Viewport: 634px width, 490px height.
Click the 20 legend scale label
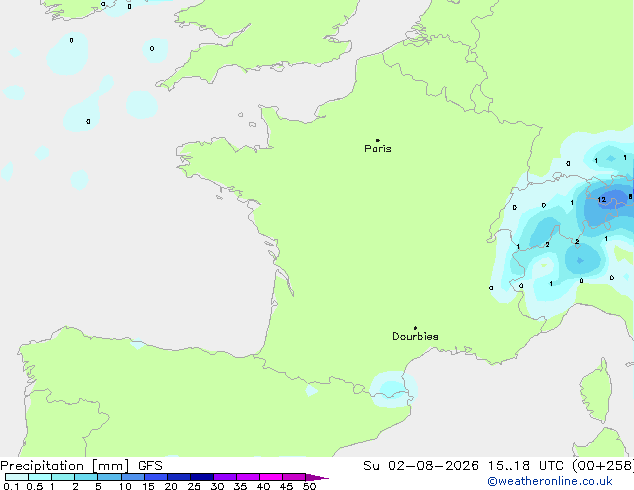[x=171, y=486]
